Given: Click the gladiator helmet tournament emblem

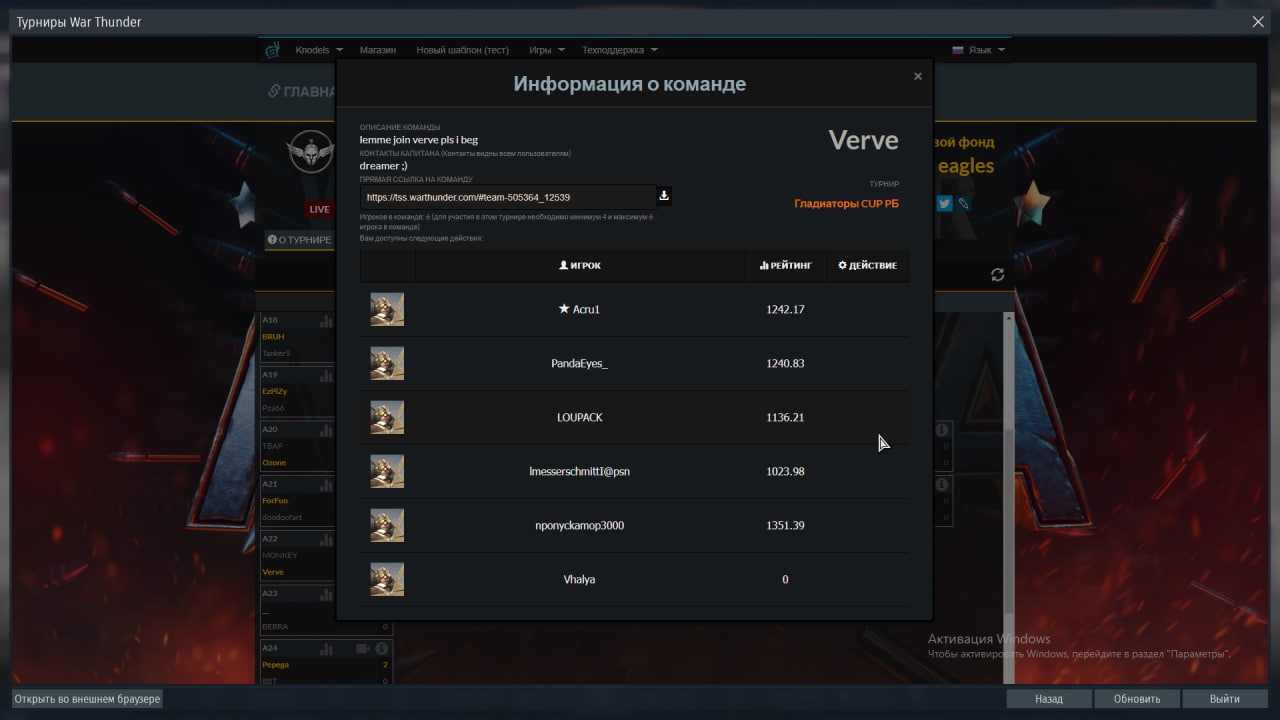Looking at the screenshot, I should [309, 153].
